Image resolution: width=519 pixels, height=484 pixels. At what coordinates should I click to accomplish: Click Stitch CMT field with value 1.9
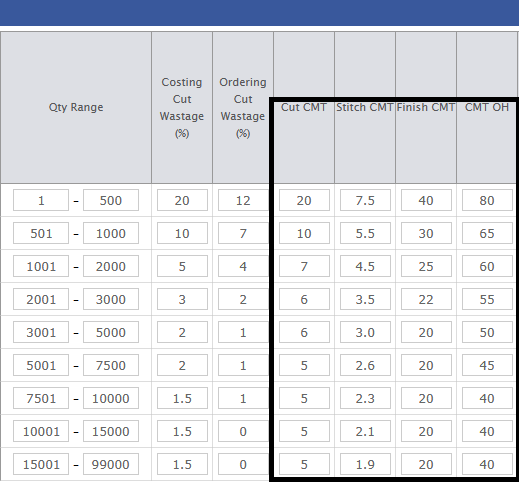[365, 464]
